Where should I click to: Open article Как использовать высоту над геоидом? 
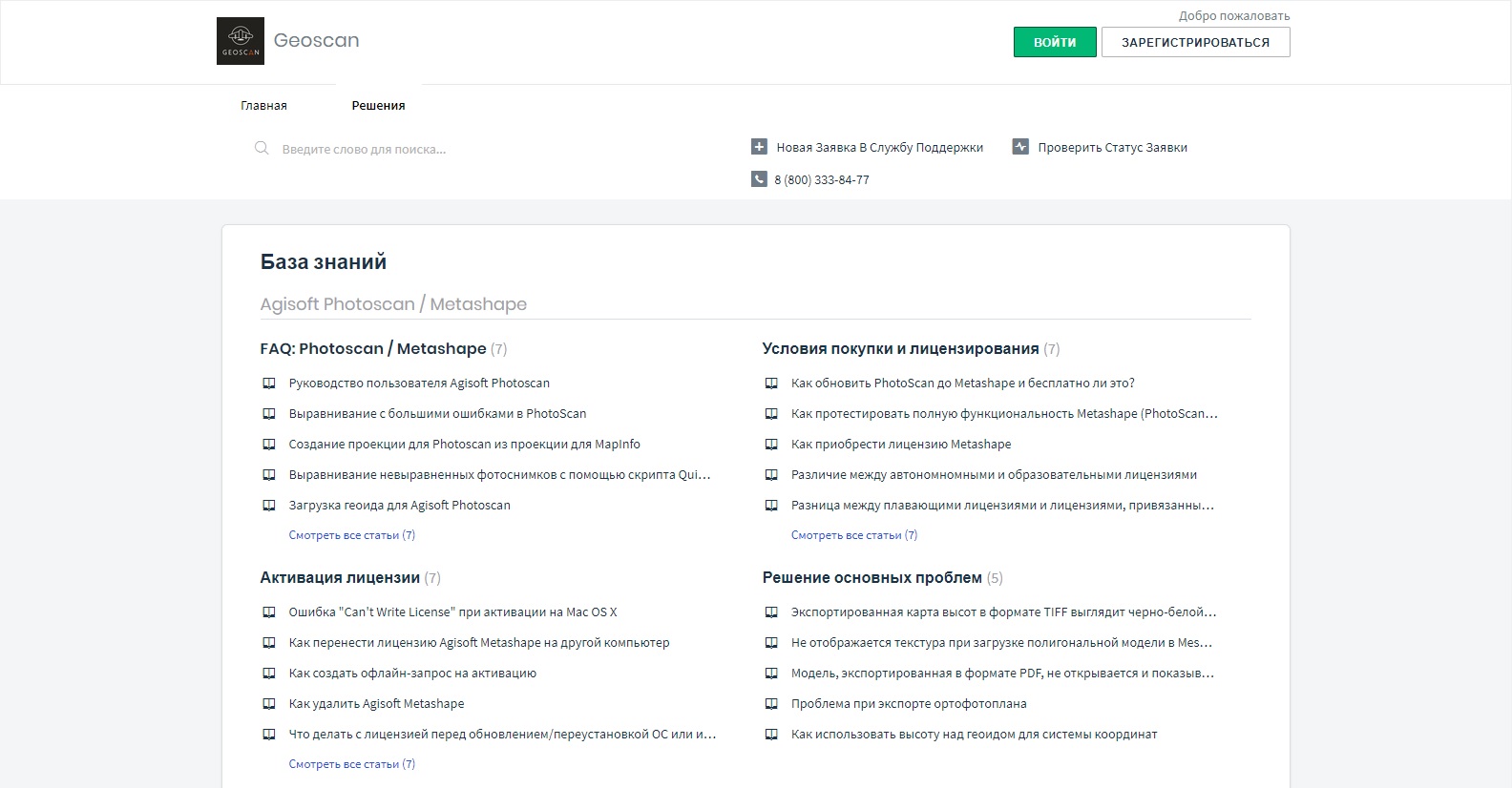point(974,735)
